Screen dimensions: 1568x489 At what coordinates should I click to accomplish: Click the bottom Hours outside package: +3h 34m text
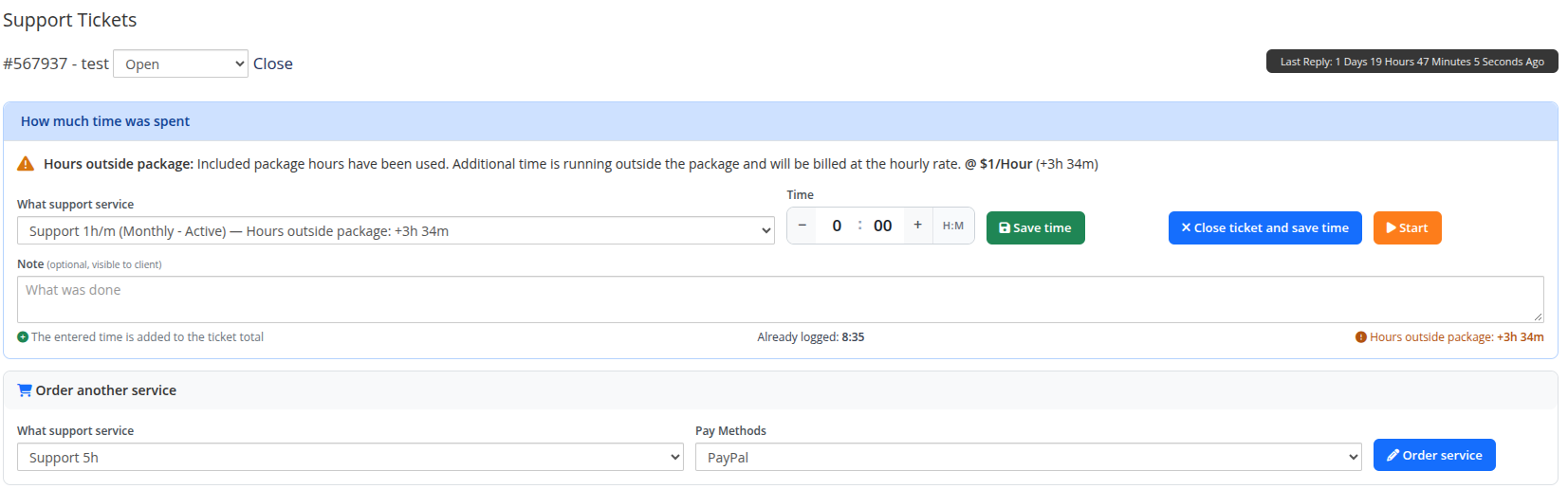pos(1457,337)
